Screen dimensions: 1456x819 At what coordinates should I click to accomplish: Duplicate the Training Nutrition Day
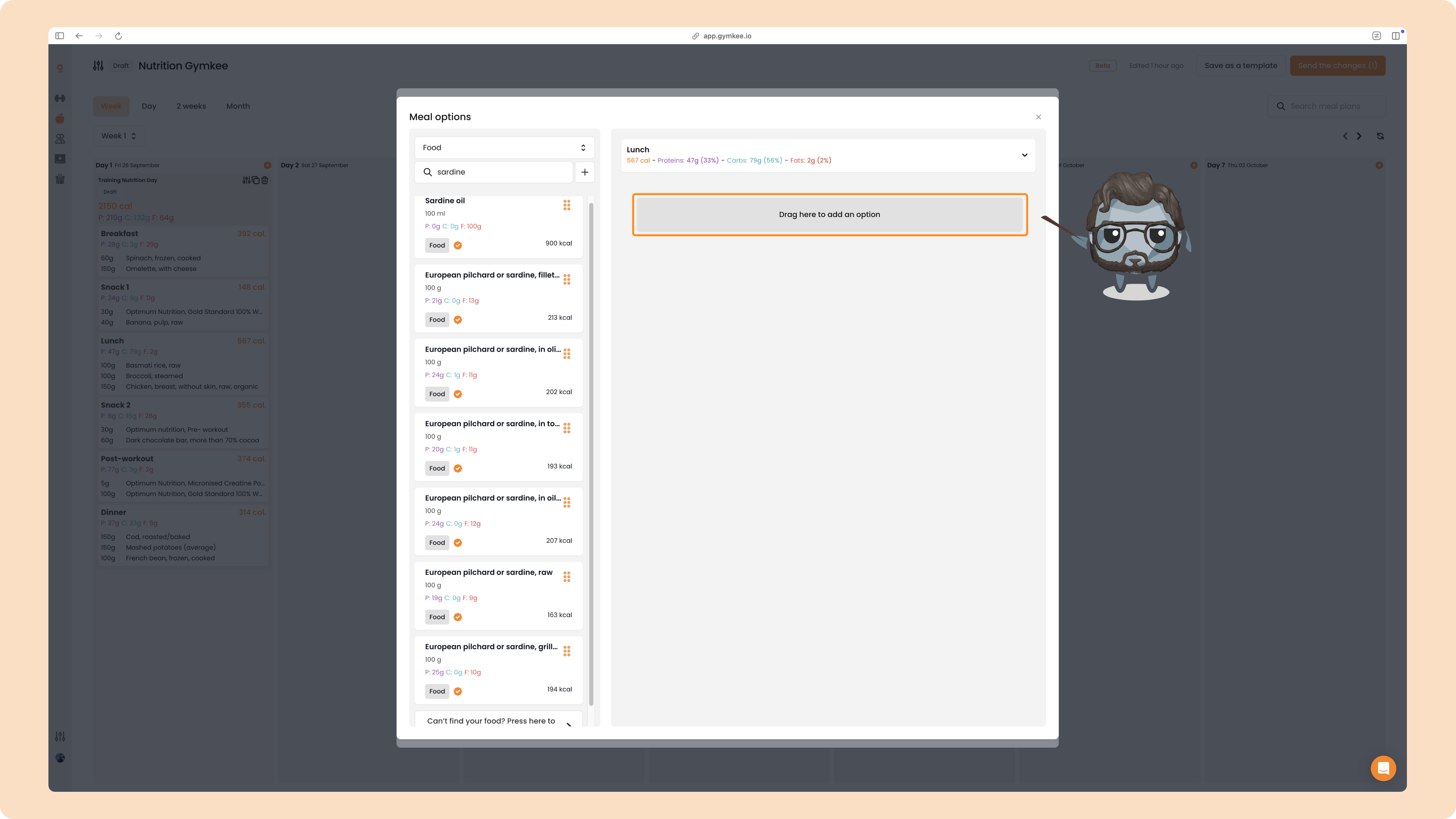click(x=255, y=180)
